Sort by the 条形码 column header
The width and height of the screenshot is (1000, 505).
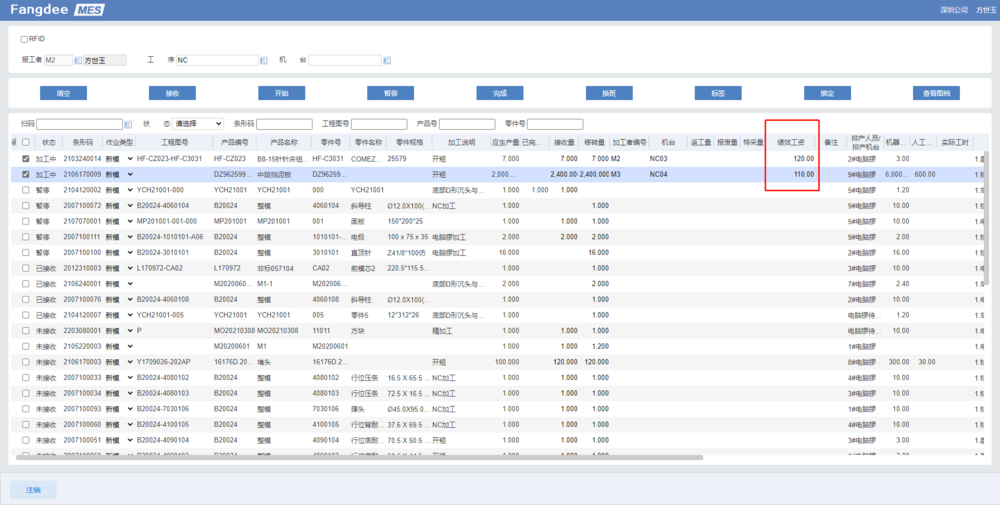tap(82, 142)
